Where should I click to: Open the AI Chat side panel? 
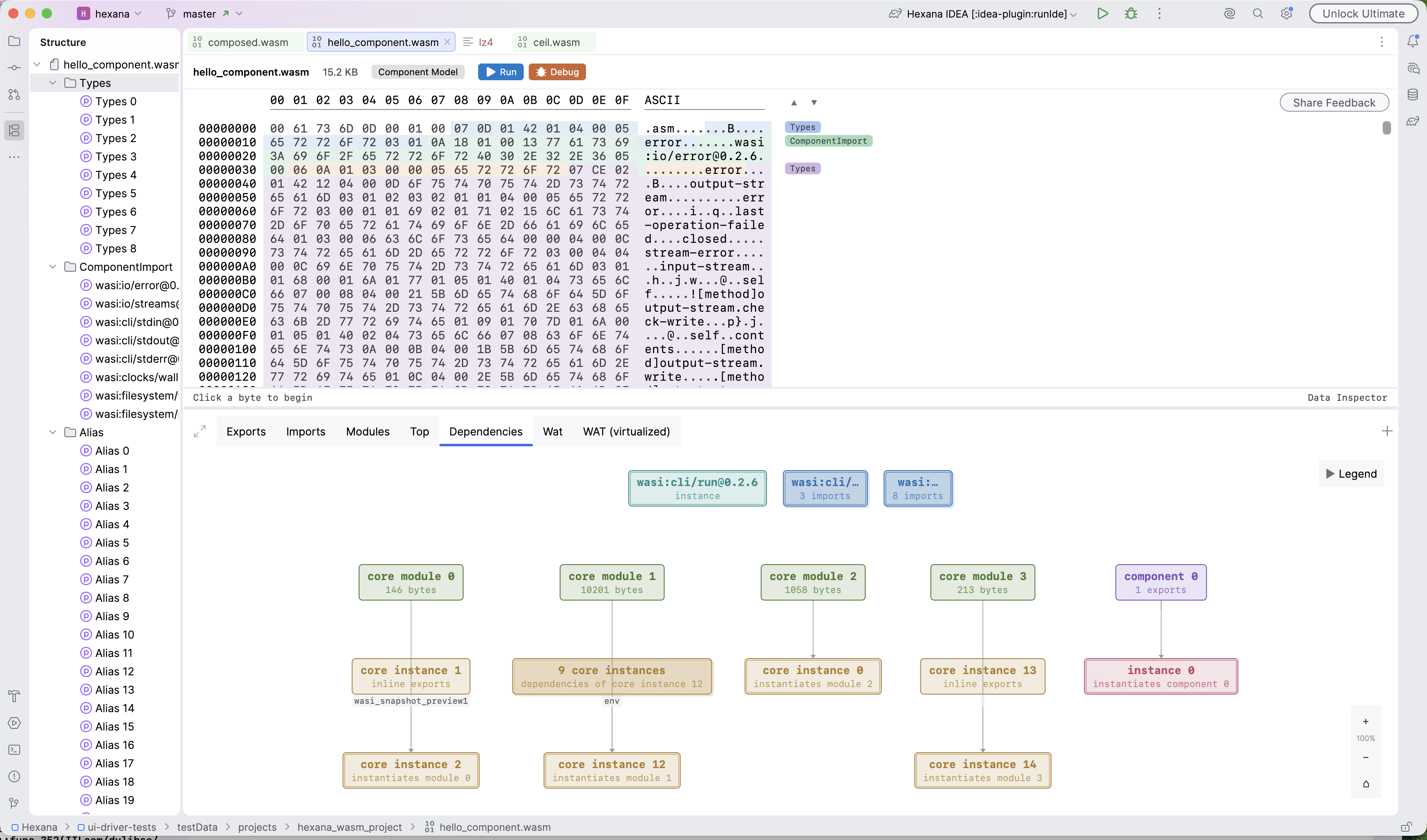click(1413, 69)
